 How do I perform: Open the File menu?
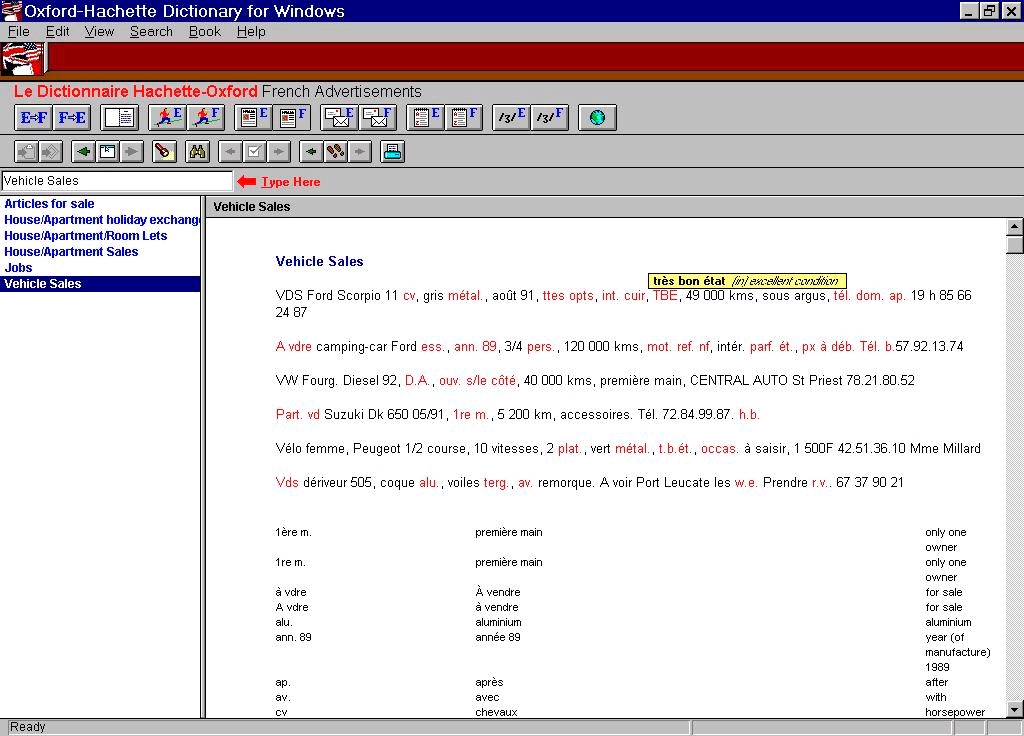[x=18, y=31]
